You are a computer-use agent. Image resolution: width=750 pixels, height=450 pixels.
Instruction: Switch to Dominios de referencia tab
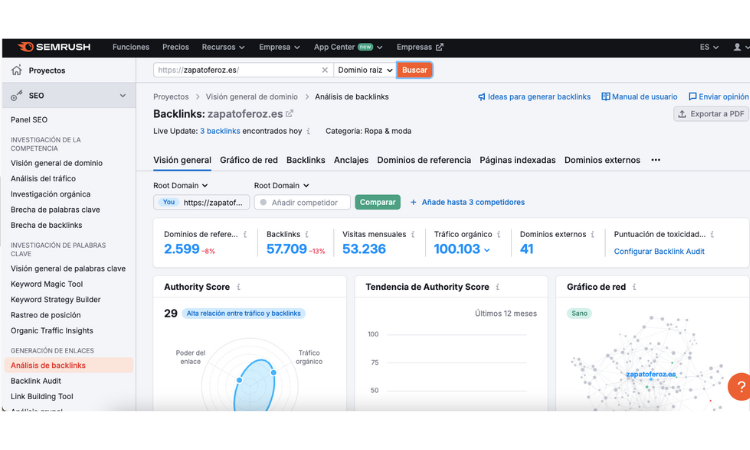point(424,160)
